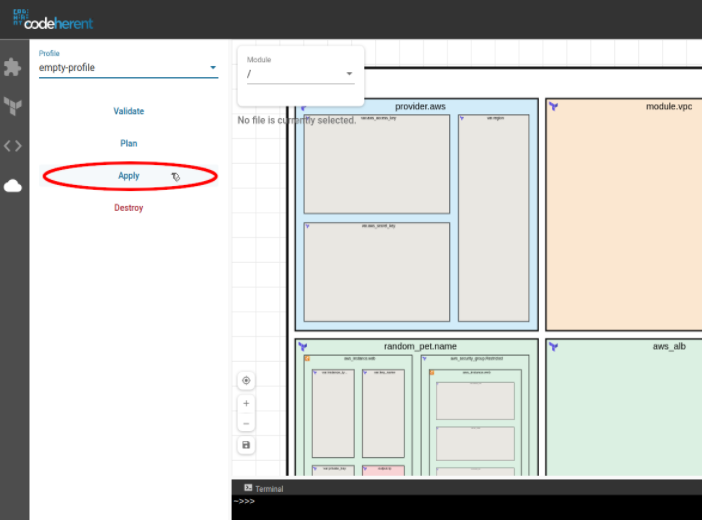Click the 'No file is currently selected.' text

pyautogui.click(x=296, y=120)
